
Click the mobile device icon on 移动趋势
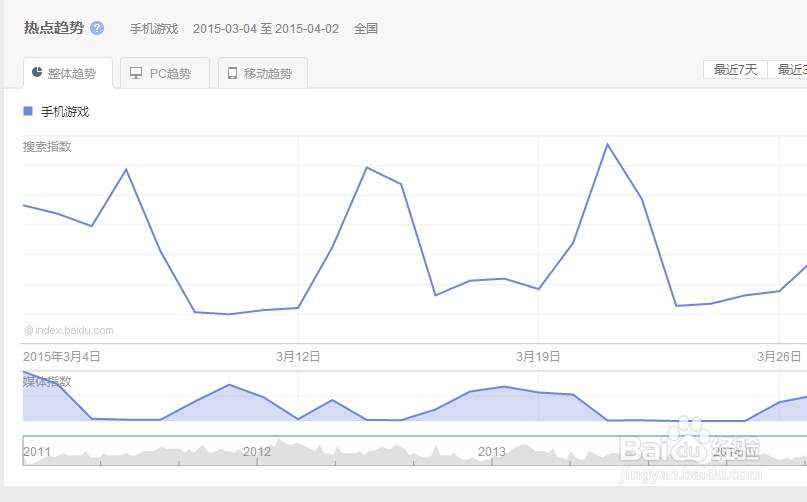point(233,73)
